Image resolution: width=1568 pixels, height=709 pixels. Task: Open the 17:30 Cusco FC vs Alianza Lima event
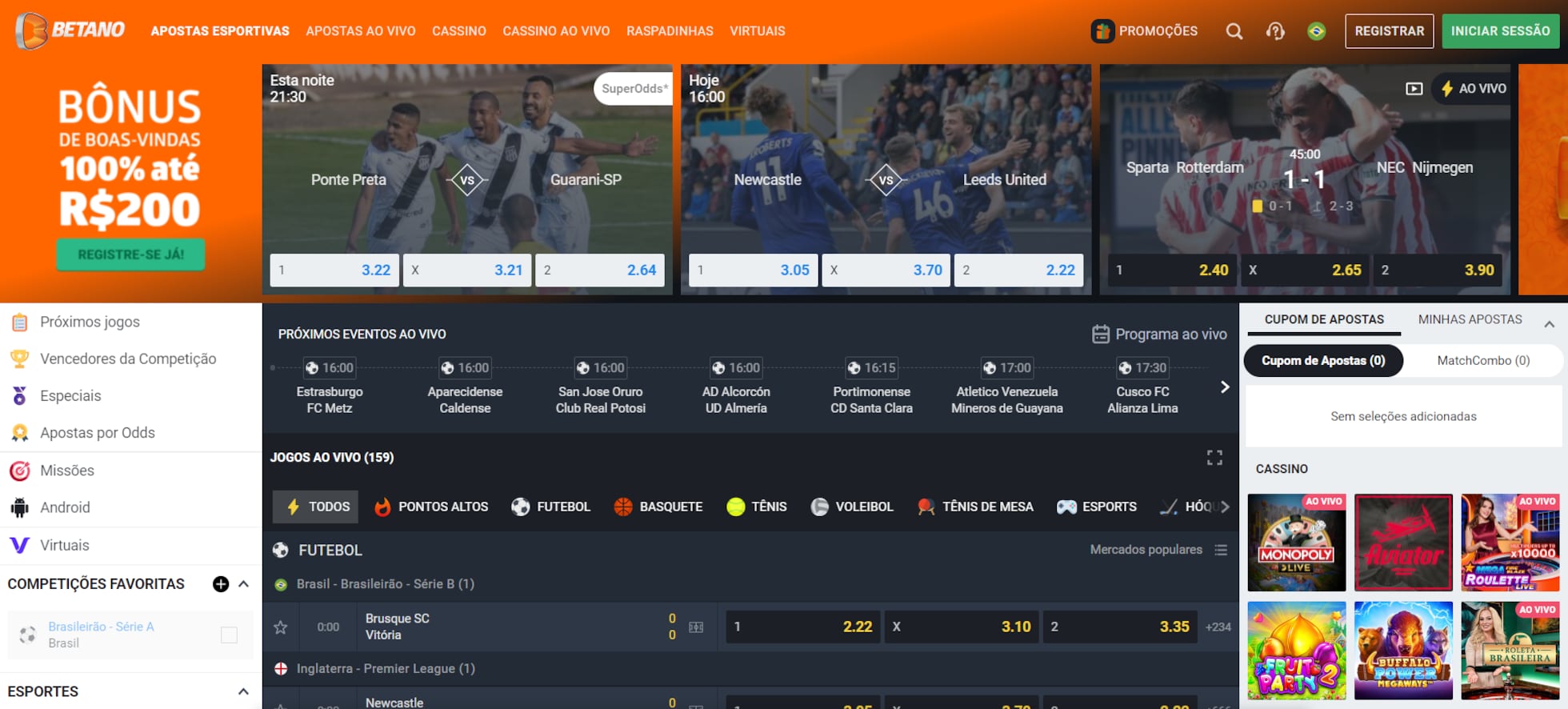pyautogui.click(x=1142, y=387)
